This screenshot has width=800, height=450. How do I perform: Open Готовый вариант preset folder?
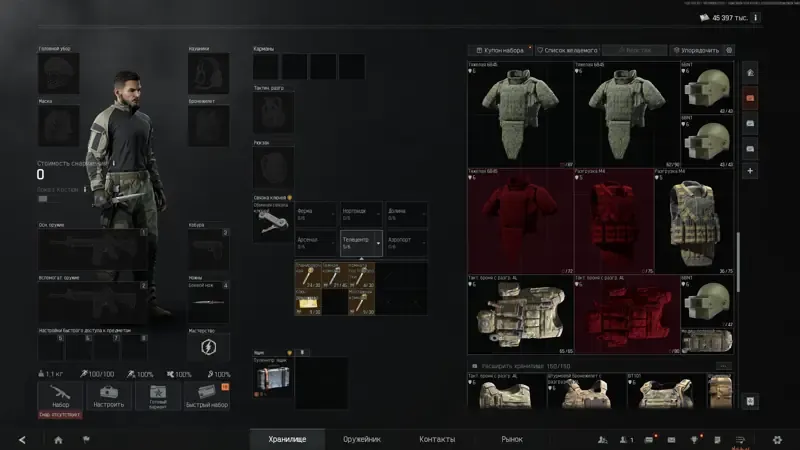pyautogui.click(x=158, y=396)
